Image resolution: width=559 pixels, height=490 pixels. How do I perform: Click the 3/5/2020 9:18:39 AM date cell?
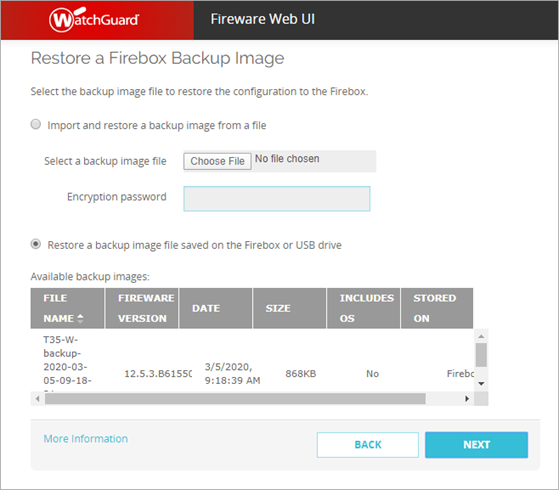[232, 374]
